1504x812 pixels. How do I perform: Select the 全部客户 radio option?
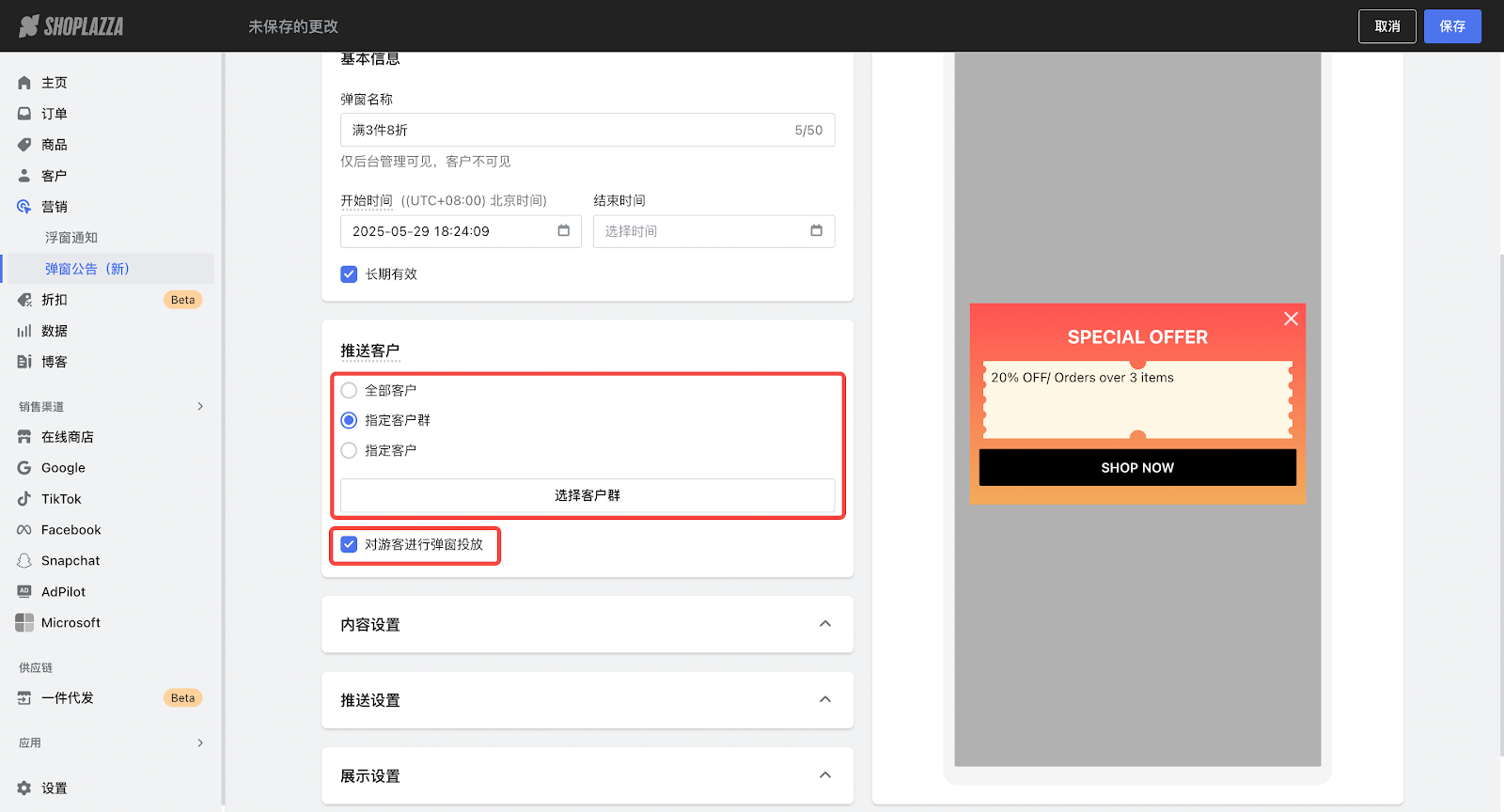349,391
